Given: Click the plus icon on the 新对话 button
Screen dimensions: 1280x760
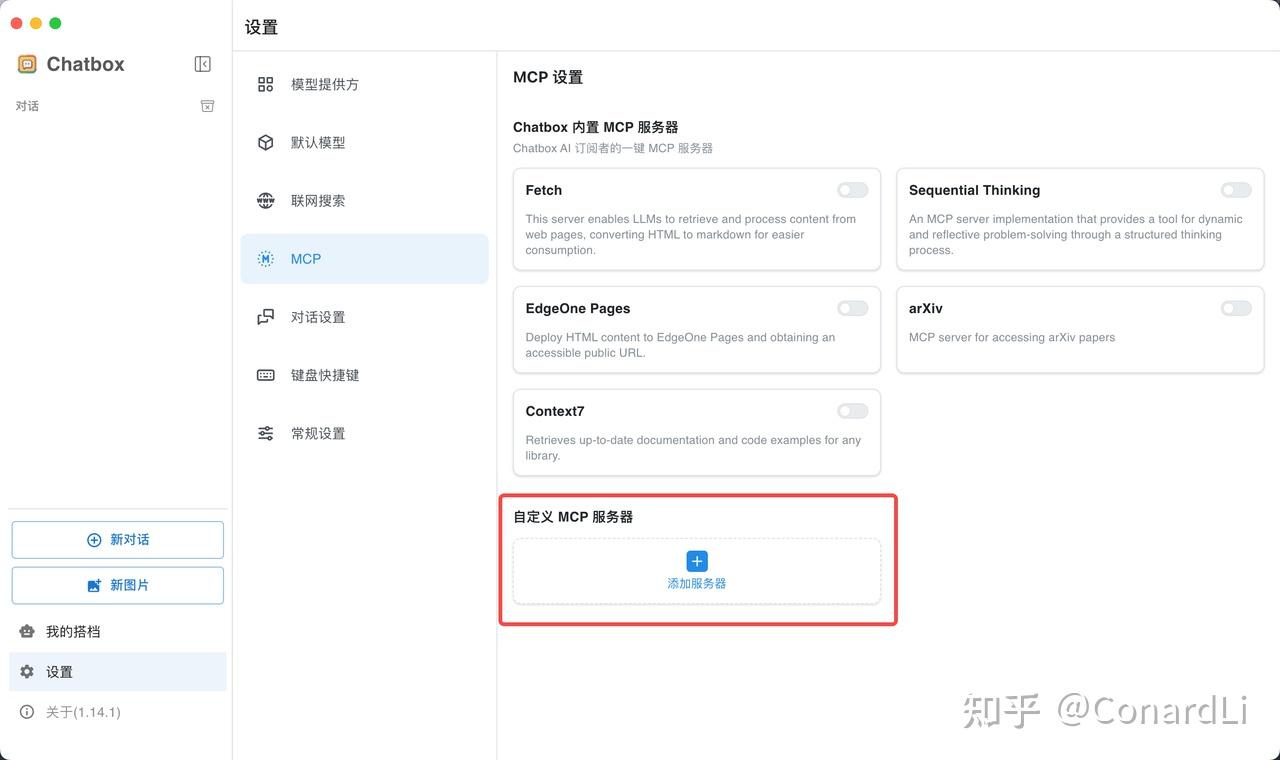Looking at the screenshot, I should pyautogui.click(x=94, y=540).
